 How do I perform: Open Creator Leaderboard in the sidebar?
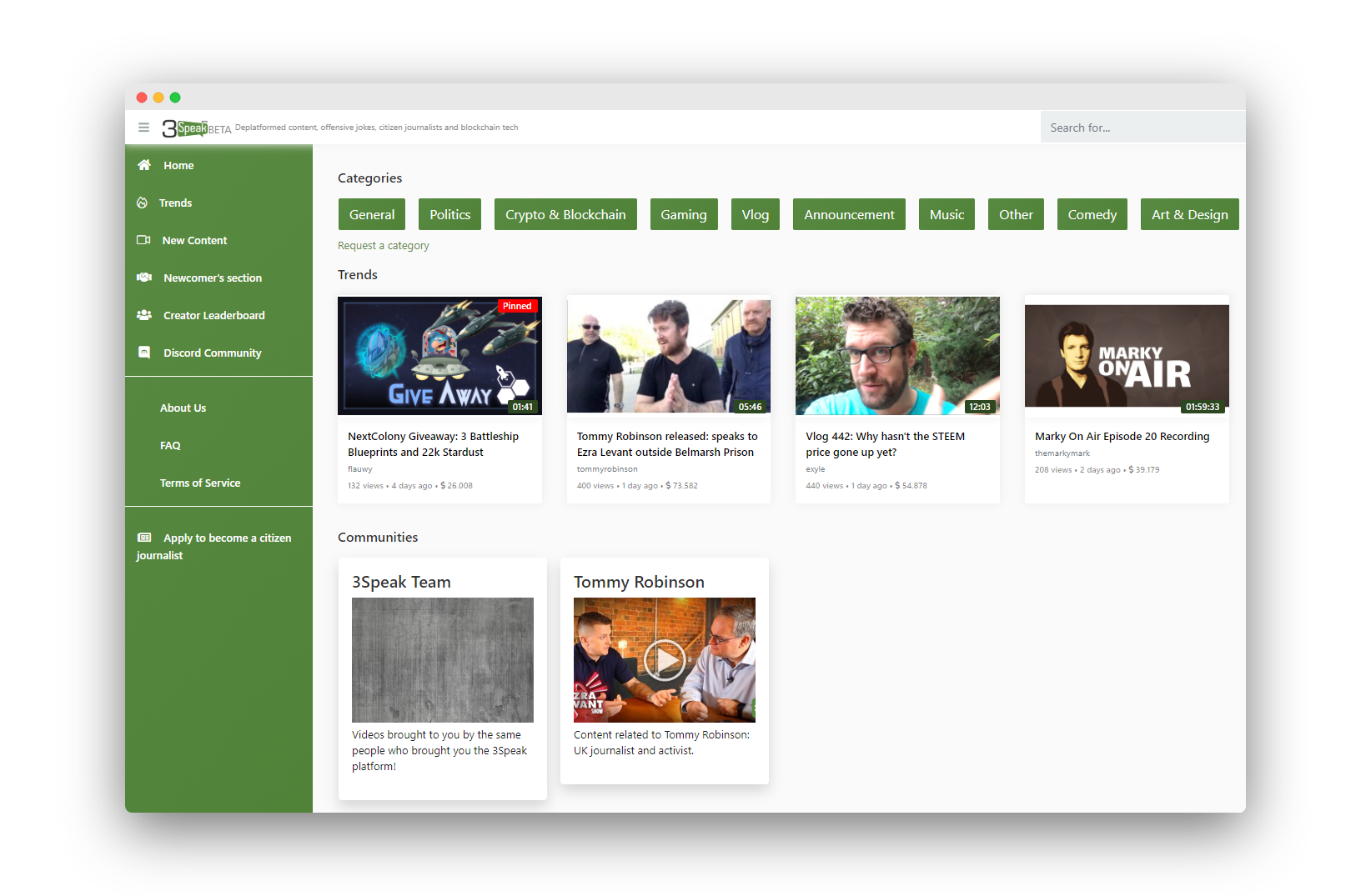pos(214,316)
